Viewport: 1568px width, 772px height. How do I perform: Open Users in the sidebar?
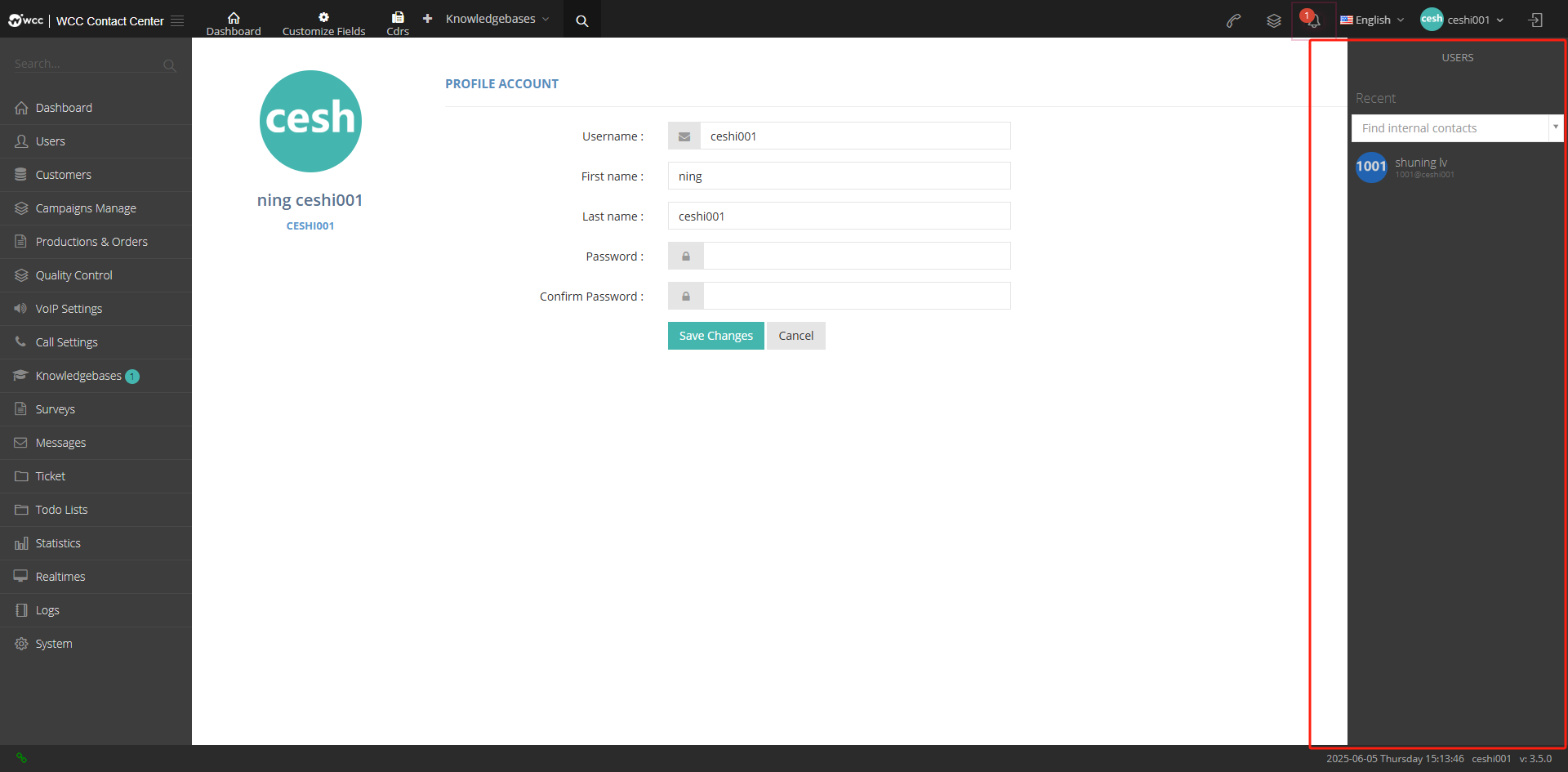click(x=96, y=141)
